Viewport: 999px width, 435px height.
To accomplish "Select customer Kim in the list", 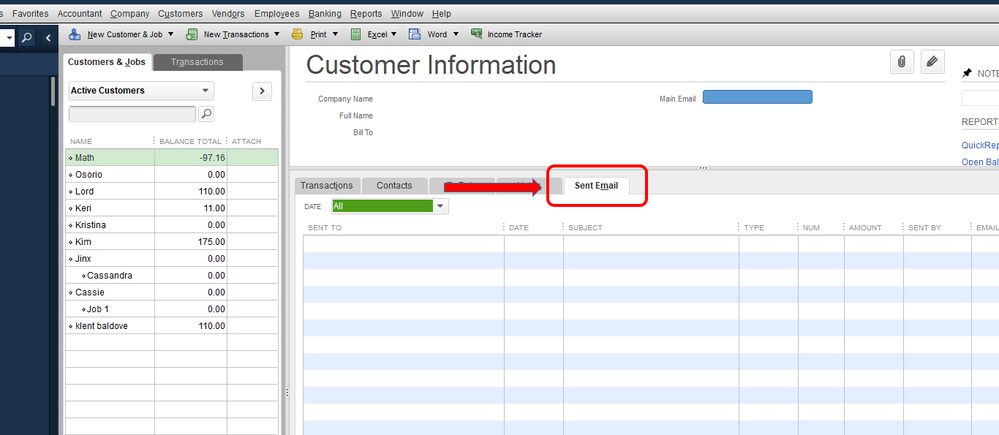I will (x=172, y=242).
